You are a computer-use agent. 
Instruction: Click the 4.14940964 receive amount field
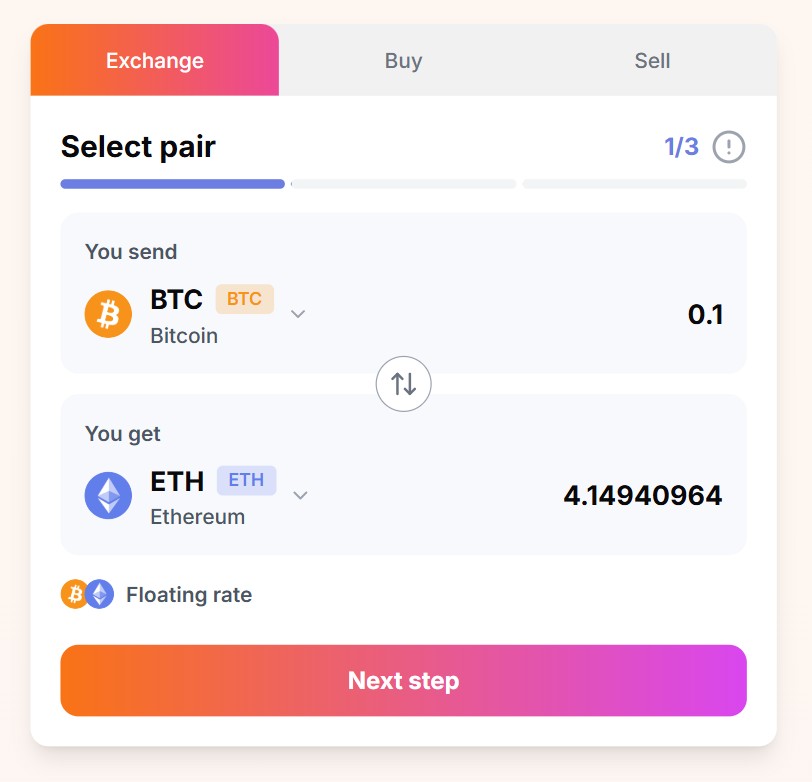point(643,496)
